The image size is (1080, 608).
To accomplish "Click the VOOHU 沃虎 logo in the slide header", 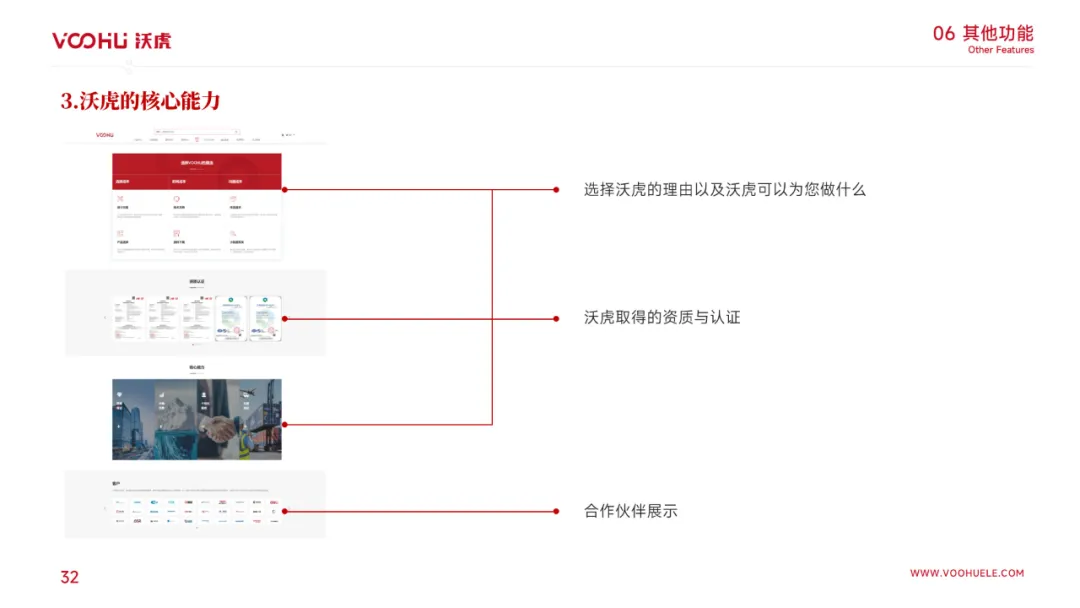I will pos(112,41).
